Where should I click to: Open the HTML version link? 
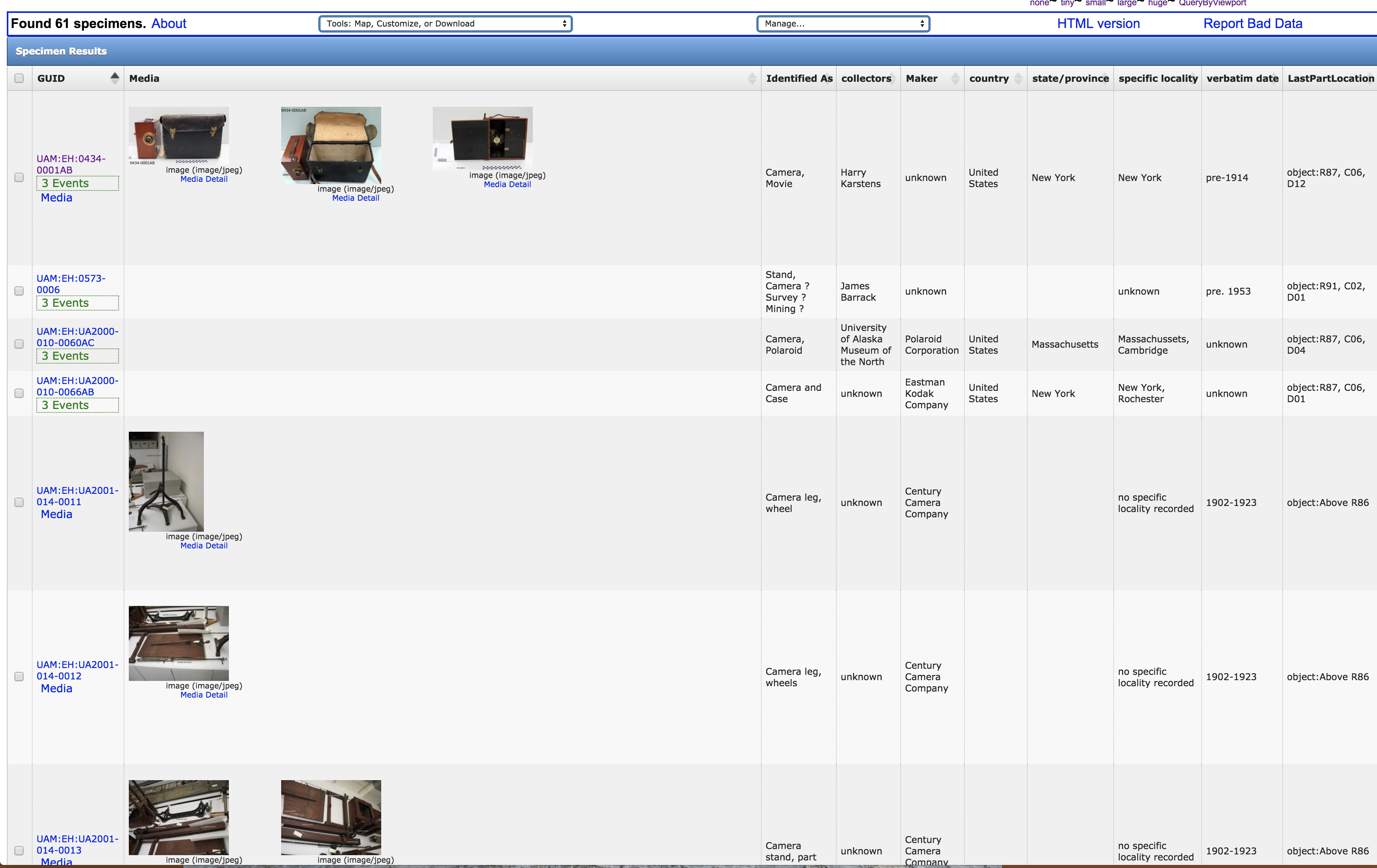(x=1098, y=23)
